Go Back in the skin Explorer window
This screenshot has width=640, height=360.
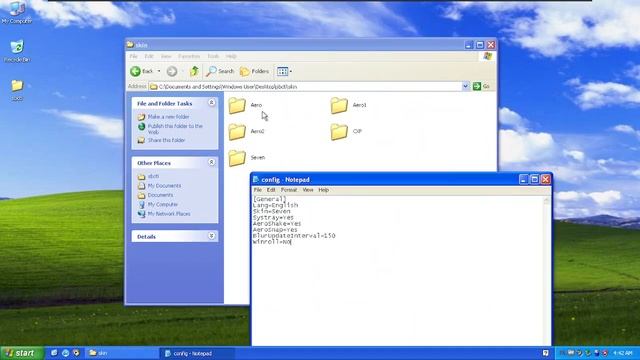point(142,71)
